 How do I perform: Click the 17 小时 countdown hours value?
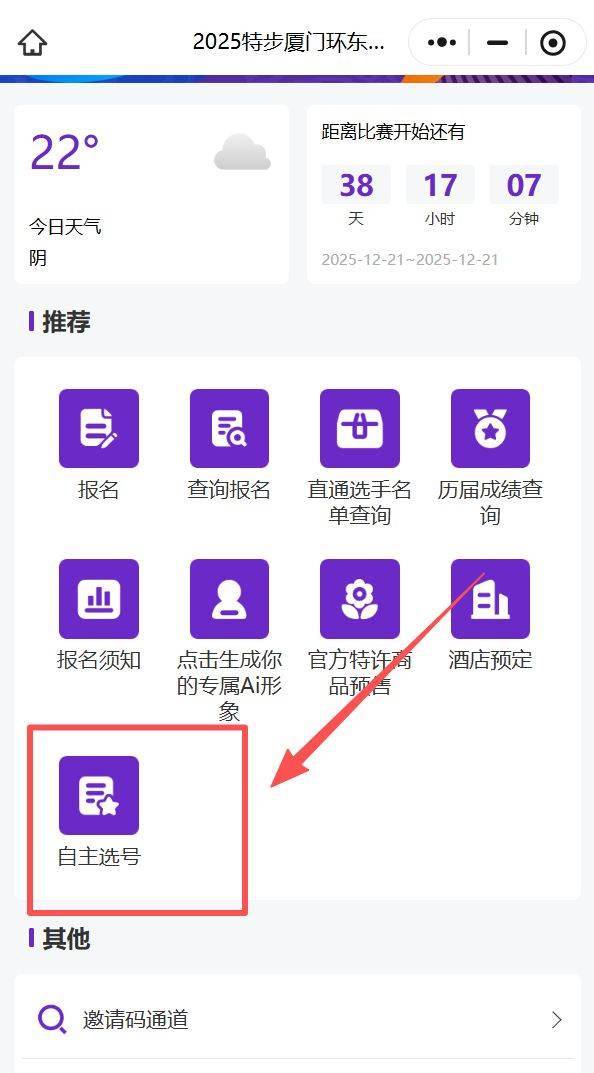click(x=440, y=185)
